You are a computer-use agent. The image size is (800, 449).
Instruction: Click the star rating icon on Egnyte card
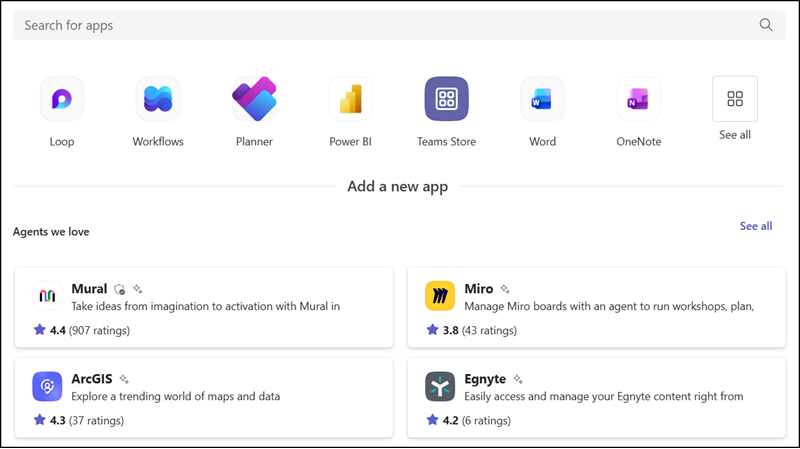click(x=432, y=420)
